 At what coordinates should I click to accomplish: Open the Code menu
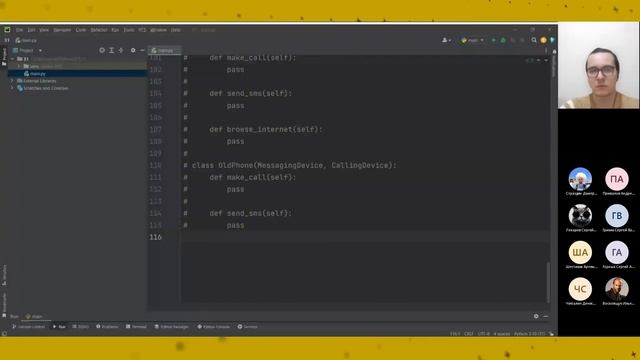pos(81,30)
